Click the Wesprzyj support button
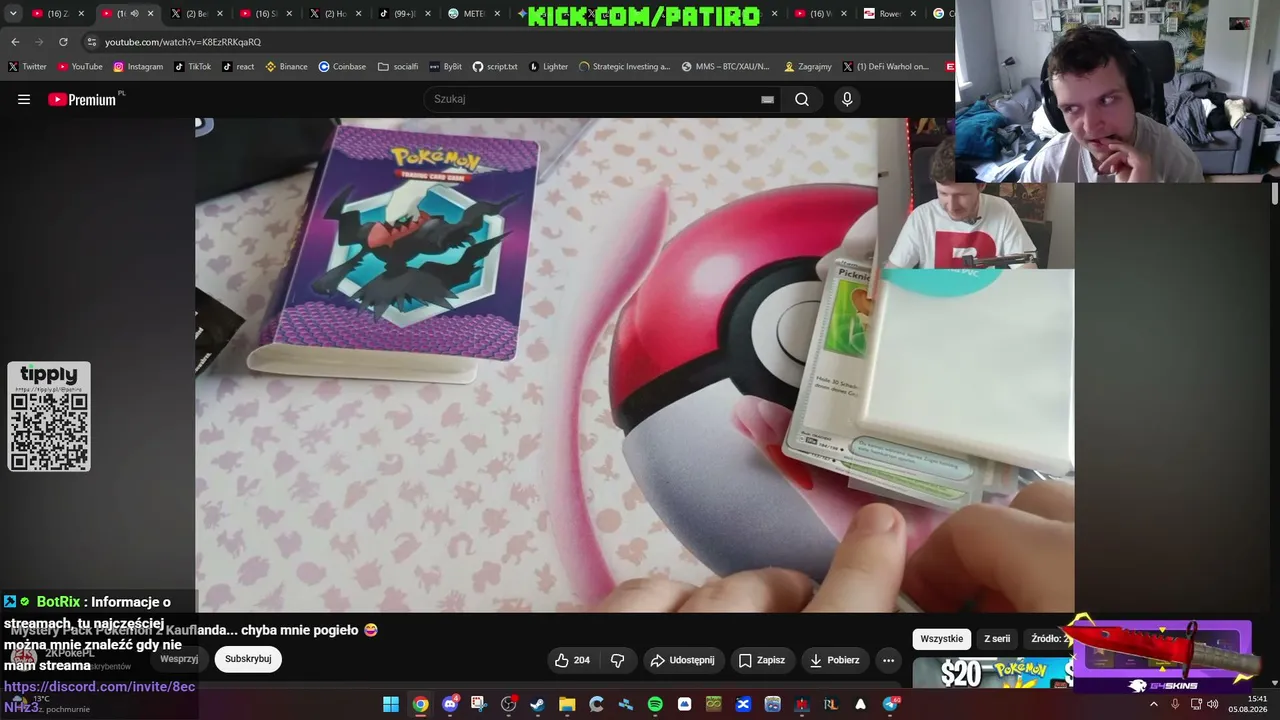The height and width of the screenshot is (720, 1280). (x=179, y=659)
